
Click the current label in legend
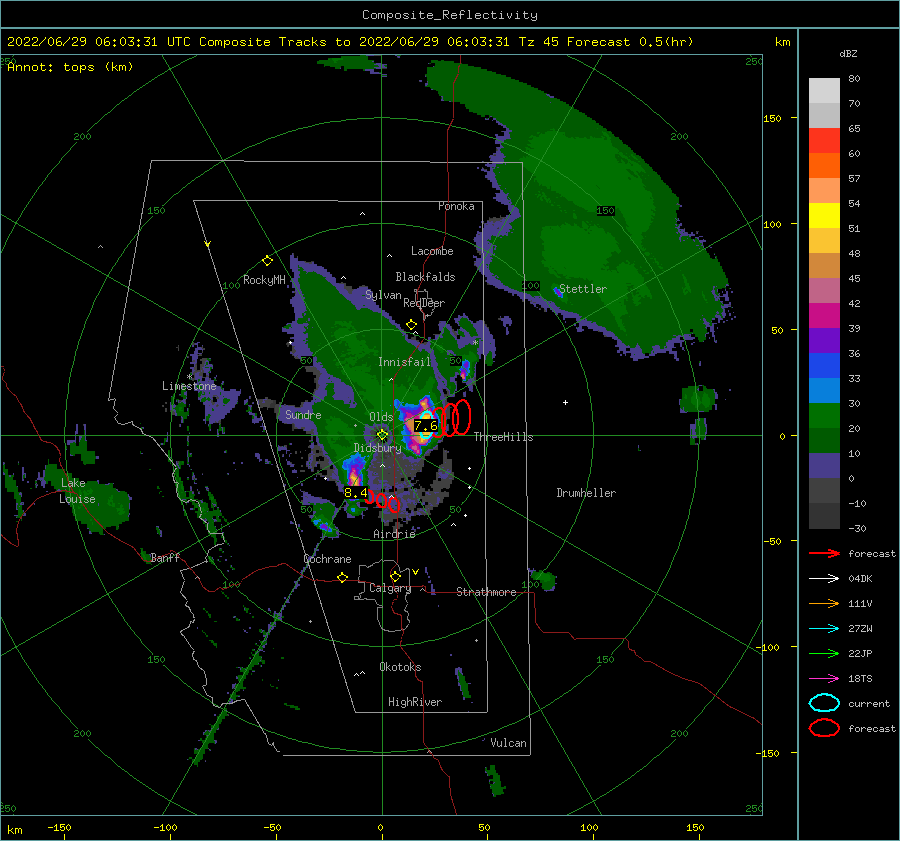[x=869, y=704]
